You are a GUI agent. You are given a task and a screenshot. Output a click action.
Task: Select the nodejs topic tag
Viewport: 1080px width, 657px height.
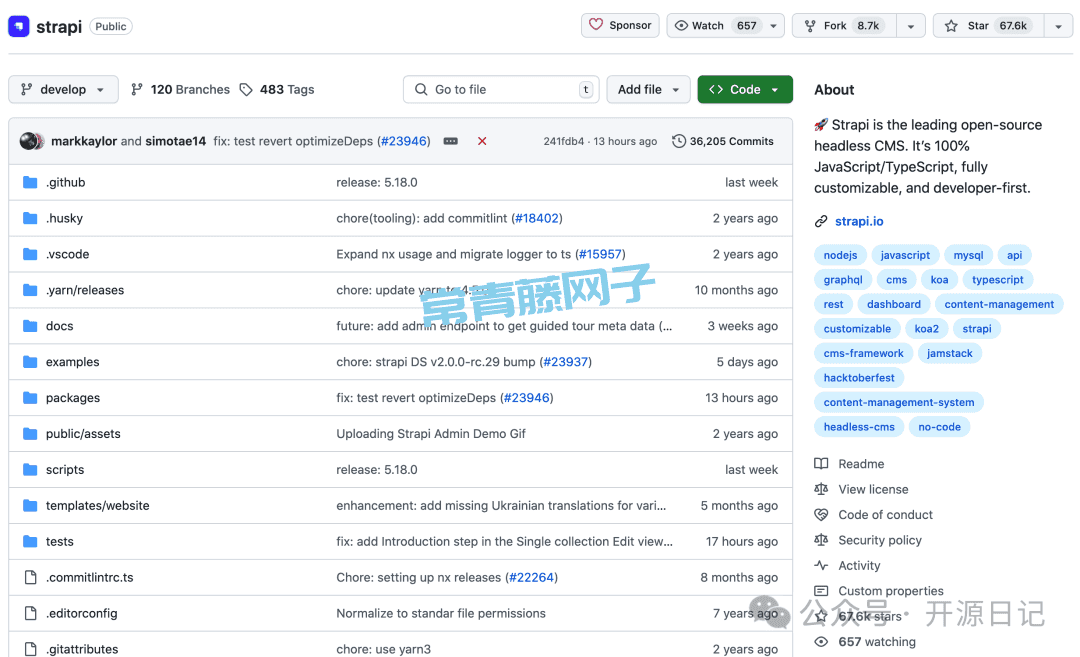[x=840, y=256]
